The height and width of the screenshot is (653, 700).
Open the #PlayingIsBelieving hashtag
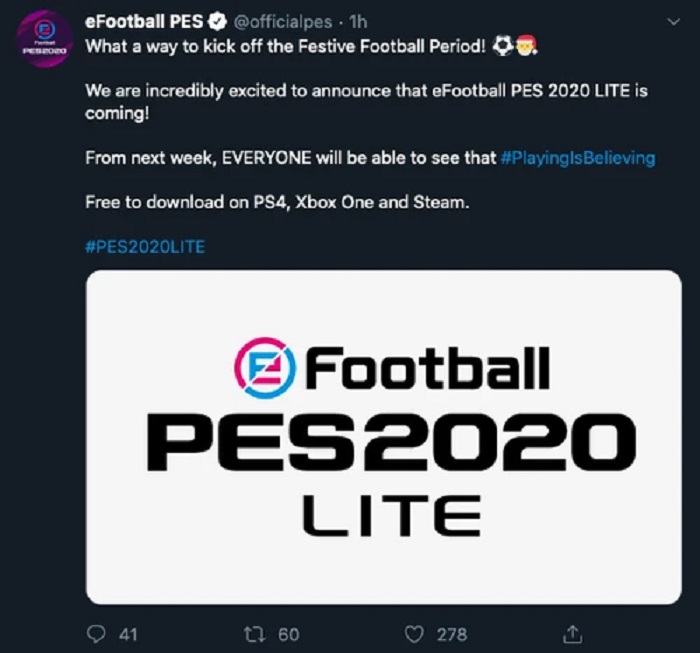[577, 158]
